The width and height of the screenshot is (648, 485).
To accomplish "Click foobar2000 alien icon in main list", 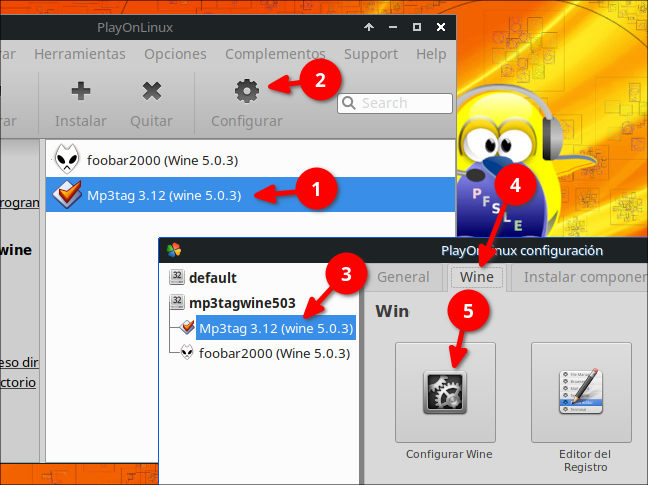I will [x=67, y=159].
